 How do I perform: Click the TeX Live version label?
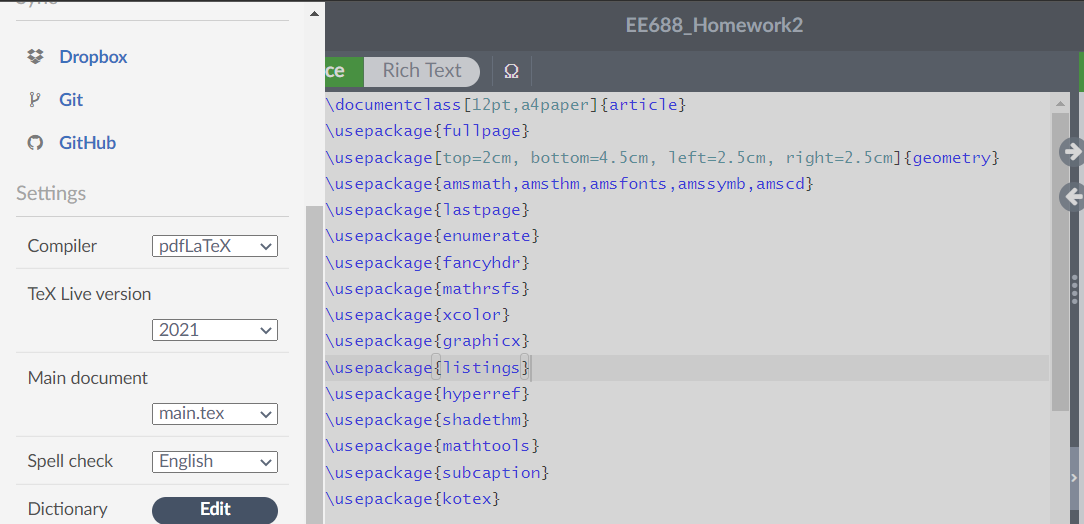(x=89, y=294)
